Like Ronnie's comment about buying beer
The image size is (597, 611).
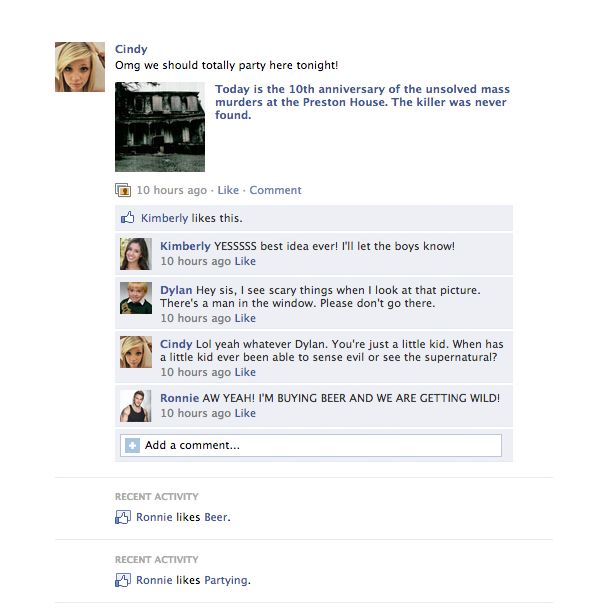[245, 413]
